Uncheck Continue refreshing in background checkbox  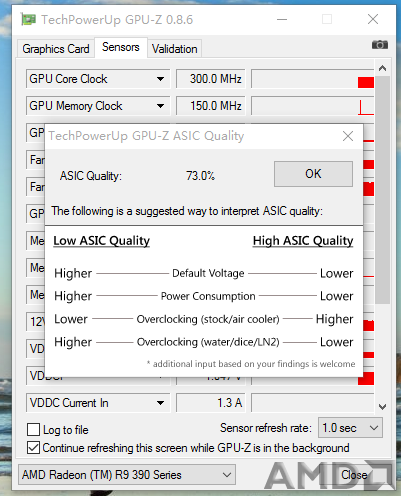click(33, 448)
